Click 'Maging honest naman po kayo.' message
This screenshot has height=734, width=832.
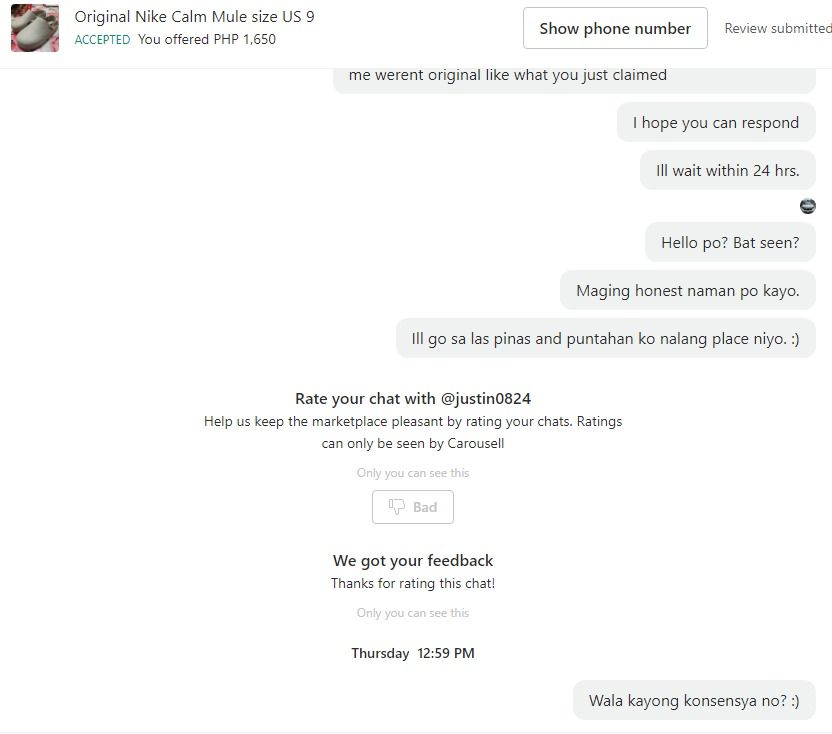click(x=688, y=290)
